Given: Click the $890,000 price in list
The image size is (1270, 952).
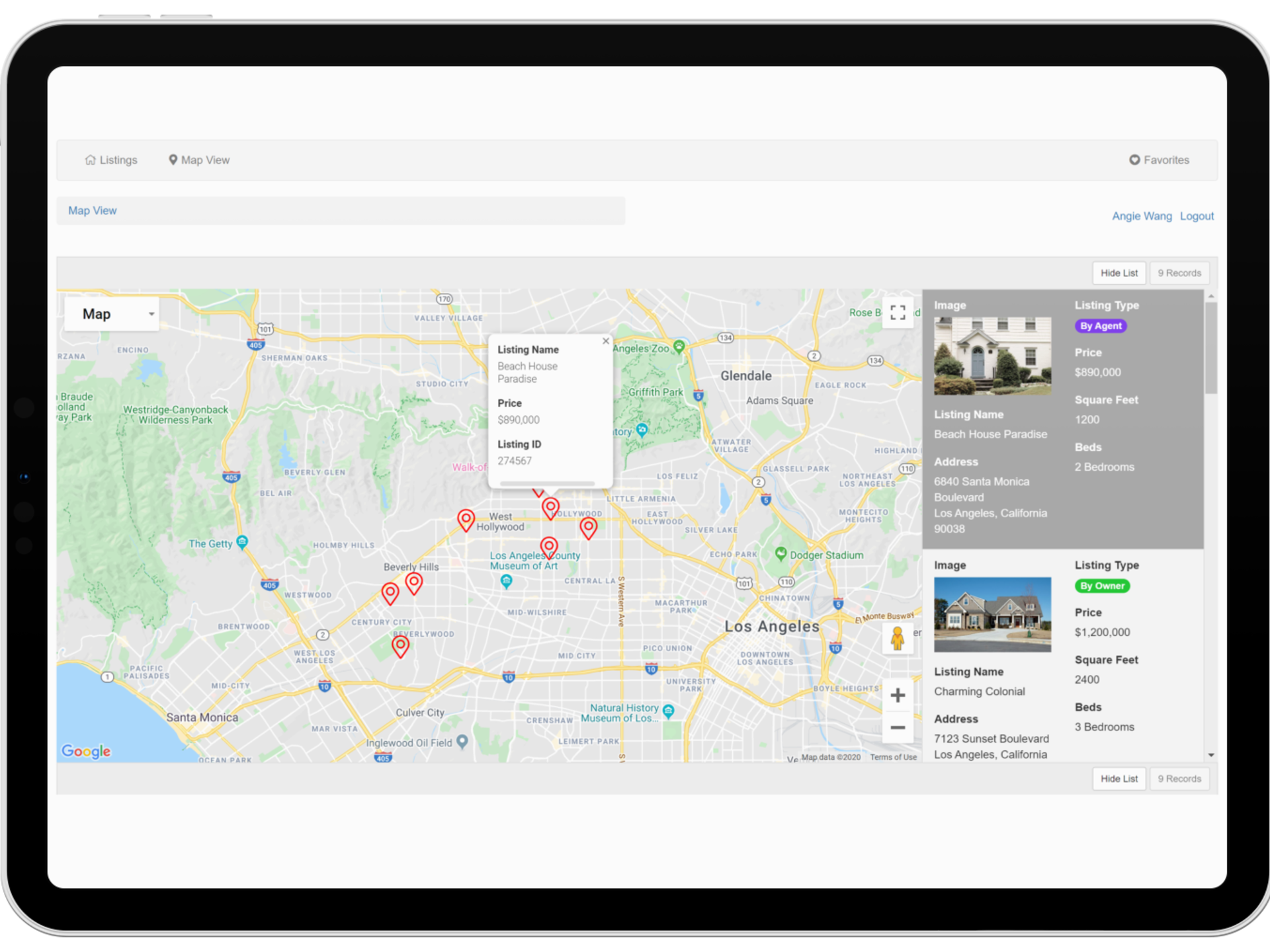Looking at the screenshot, I should pos(1097,372).
